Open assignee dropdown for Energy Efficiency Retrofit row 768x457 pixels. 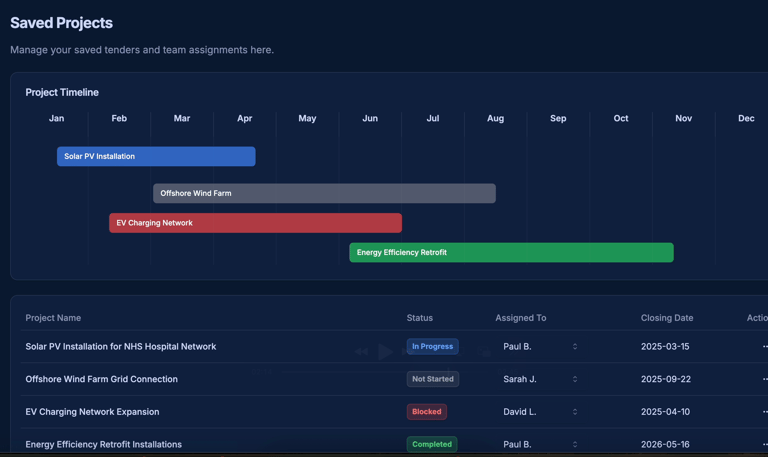[x=540, y=444]
